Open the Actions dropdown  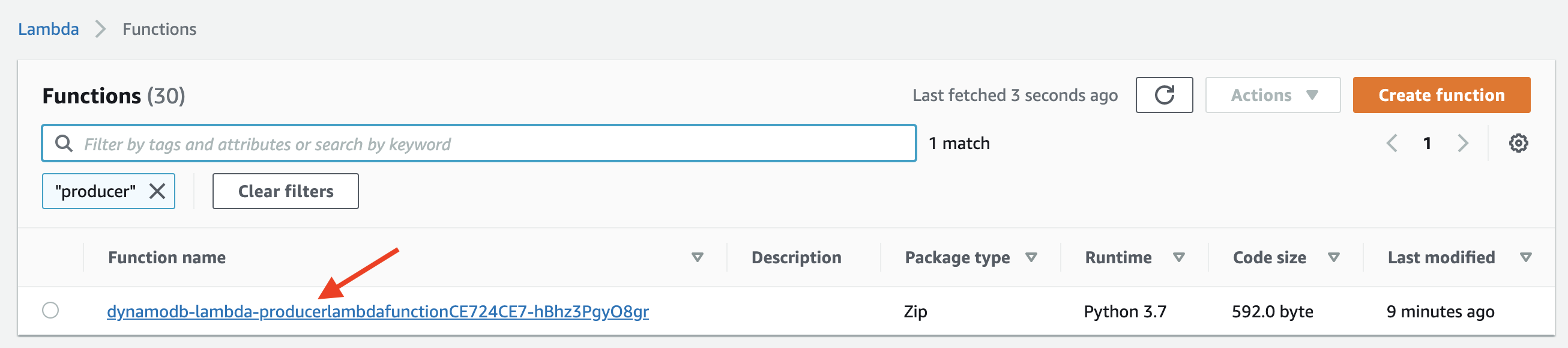click(1273, 95)
